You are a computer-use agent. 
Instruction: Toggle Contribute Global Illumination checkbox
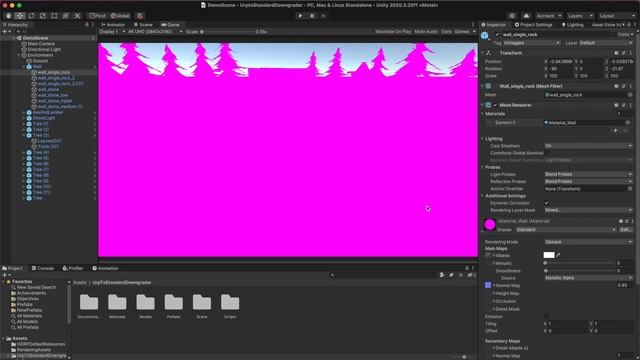point(547,153)
